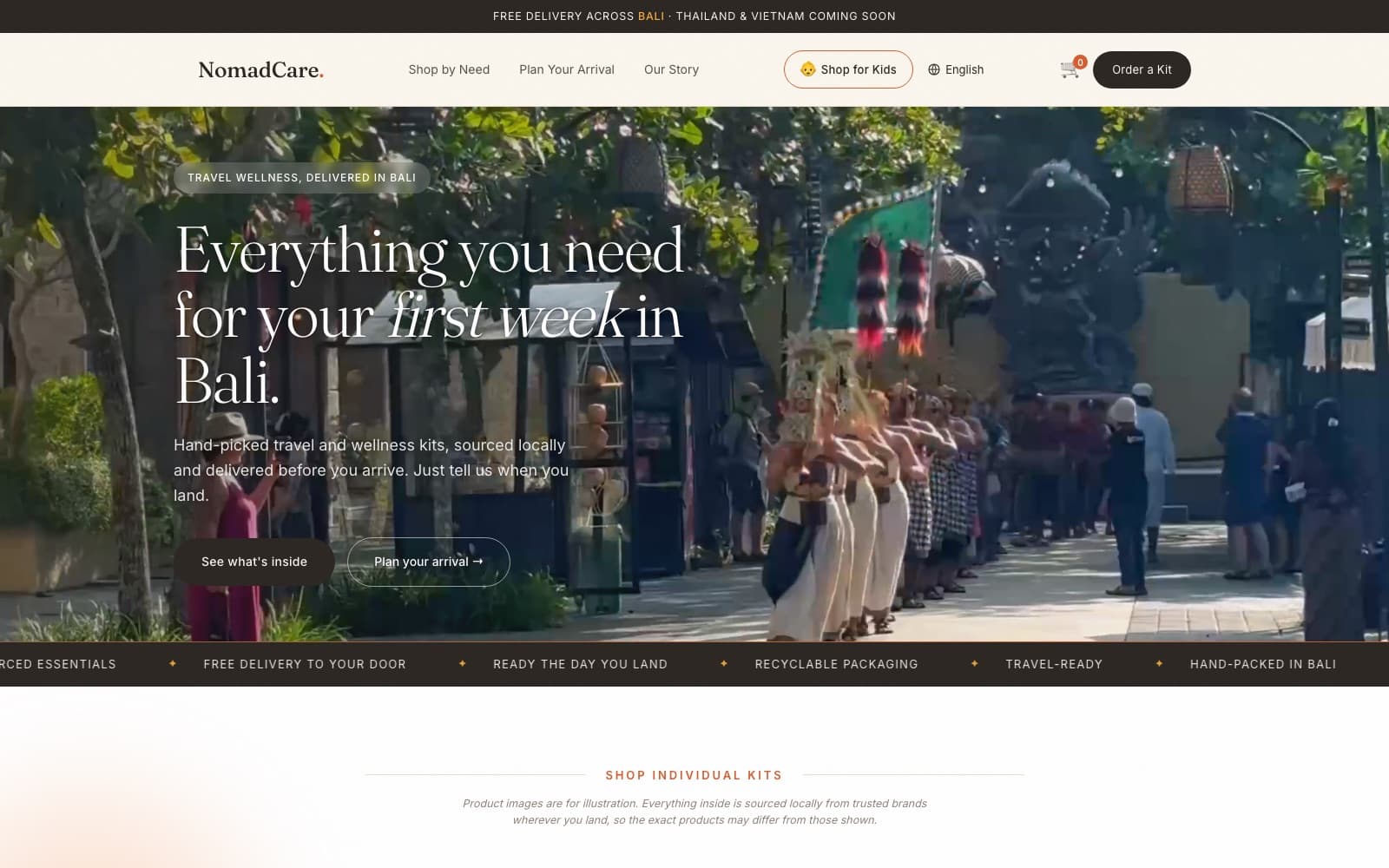Screen dimensions: 1389x868
Task: Click the NomadCare logo
Action: [x=260, y=70]
